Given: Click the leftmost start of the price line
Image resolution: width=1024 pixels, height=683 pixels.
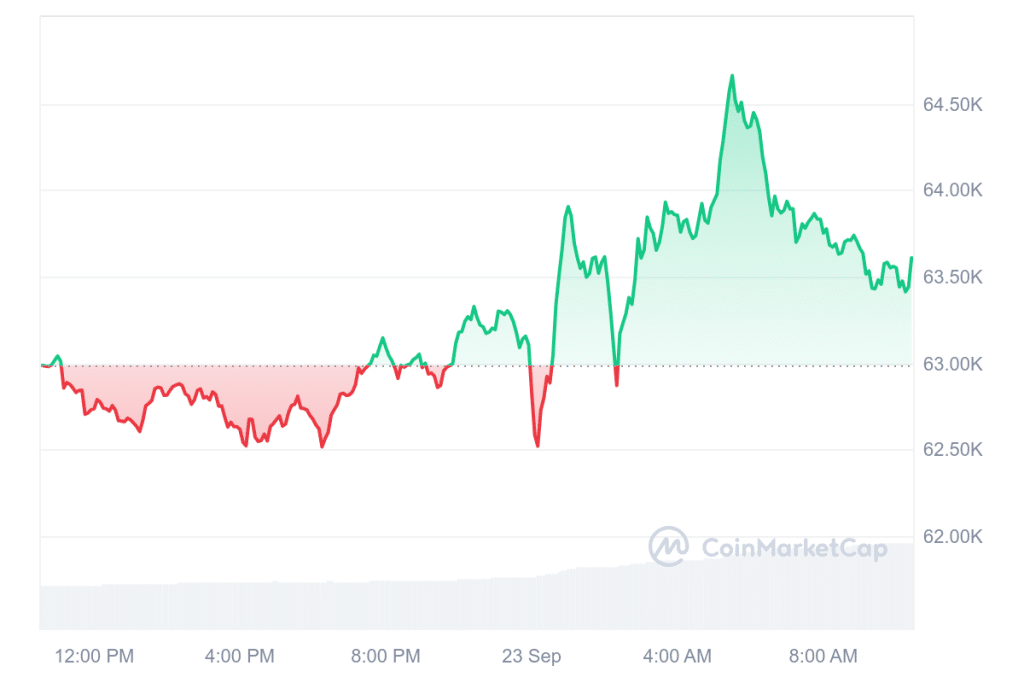Looking at the screenshot, I should [x=42, y=365].
